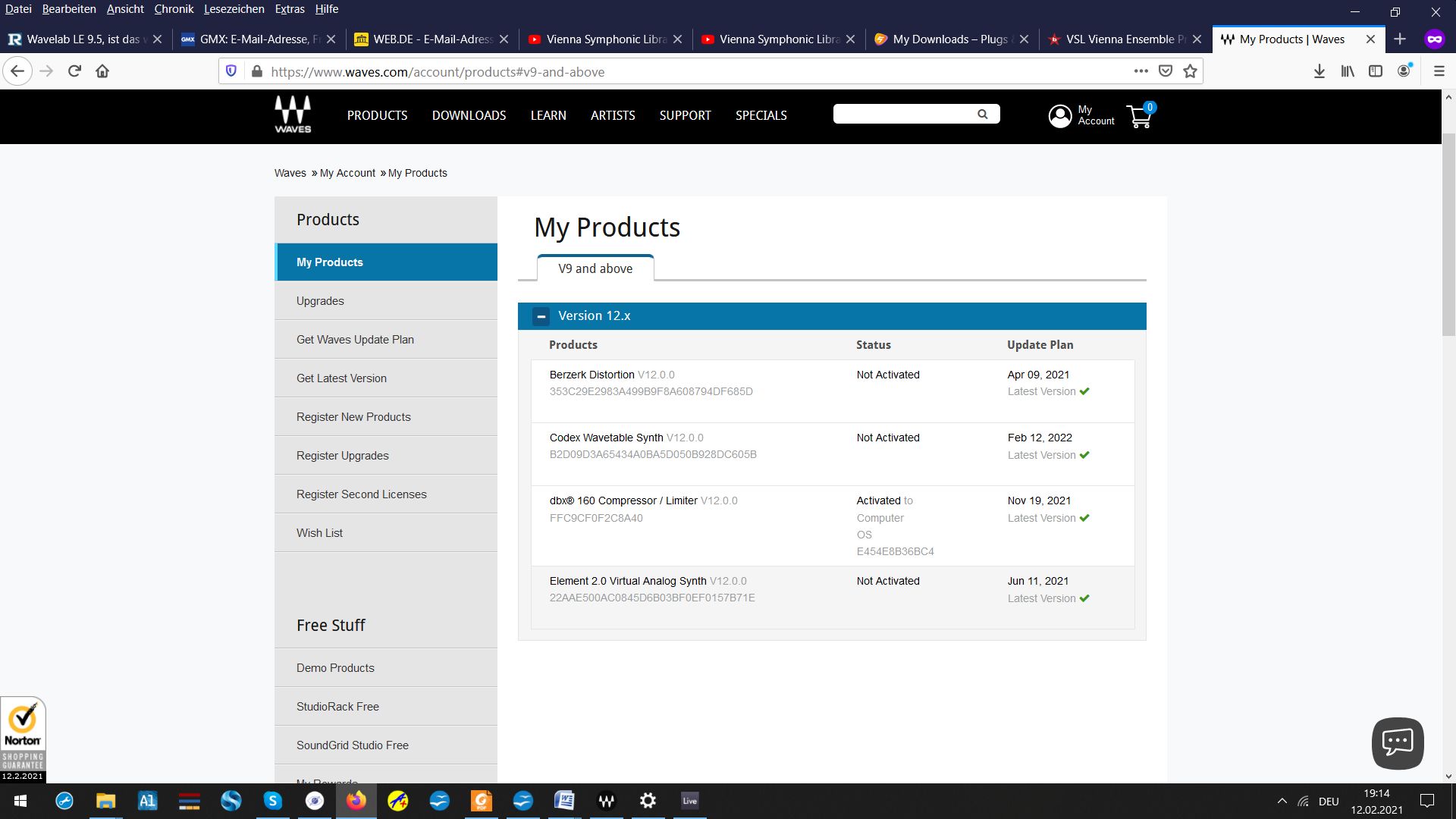Viewport: 1456px width, 819px height.
Task: Reload the current page
Action: coord(74,71)
